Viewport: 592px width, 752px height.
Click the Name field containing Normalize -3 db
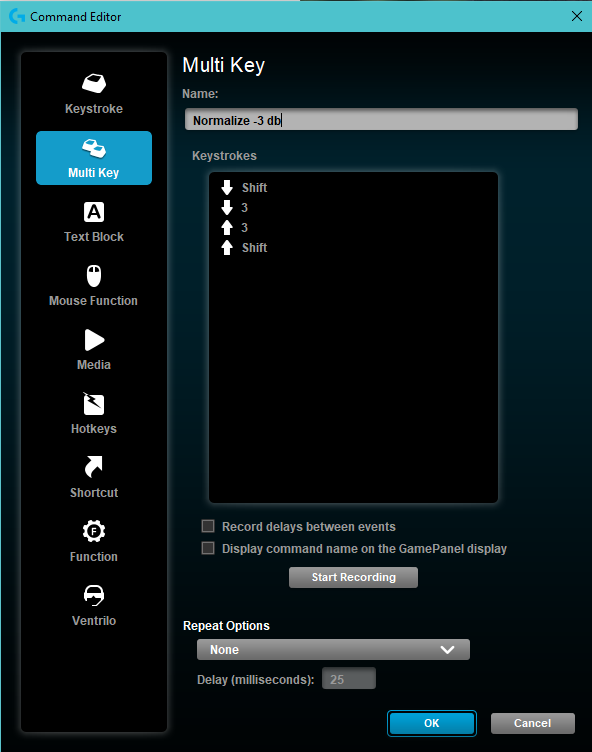coord(381,119)
